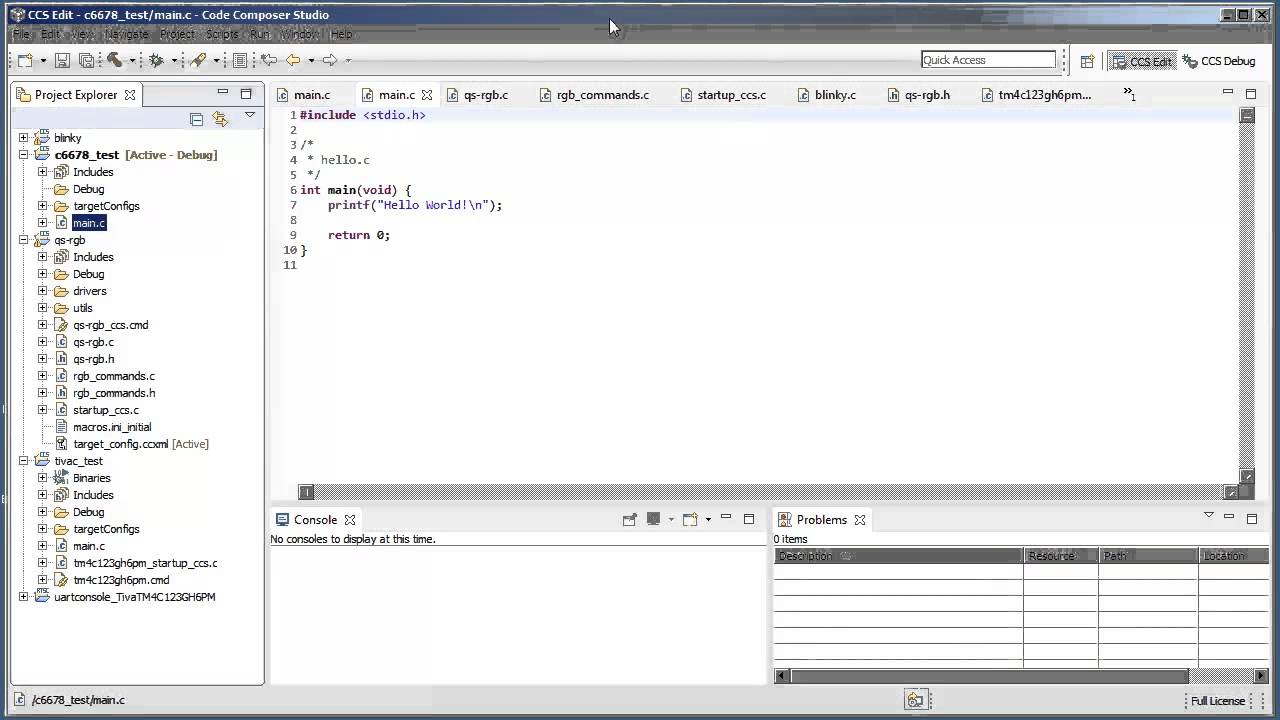This screenshot has height=720, width=1280.
Task: Select target_config.ccxml in project tree
Action: coord(120,444)
